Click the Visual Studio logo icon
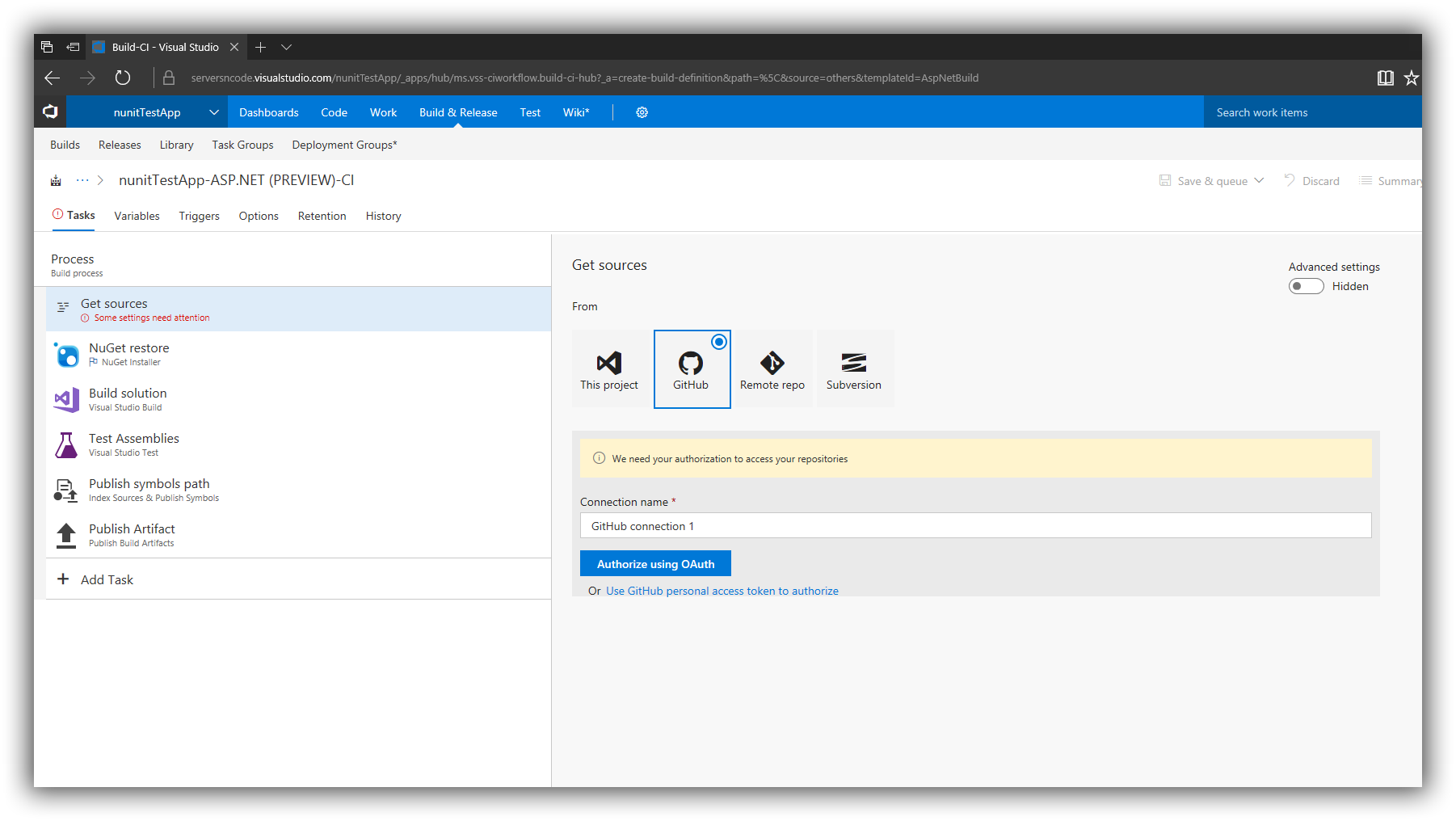This screenshot has width=1456, height=821. [x=50, y=112]
